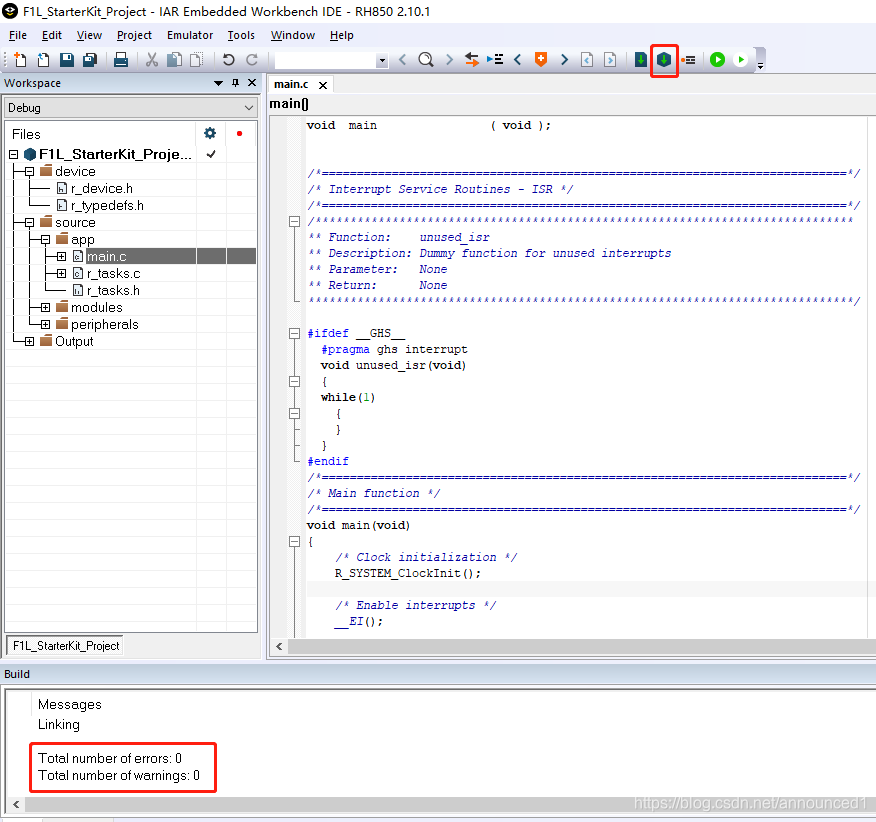
Task: Collapse the F1L_StarterKit_Project root node
Action: [x=13, y=154]
